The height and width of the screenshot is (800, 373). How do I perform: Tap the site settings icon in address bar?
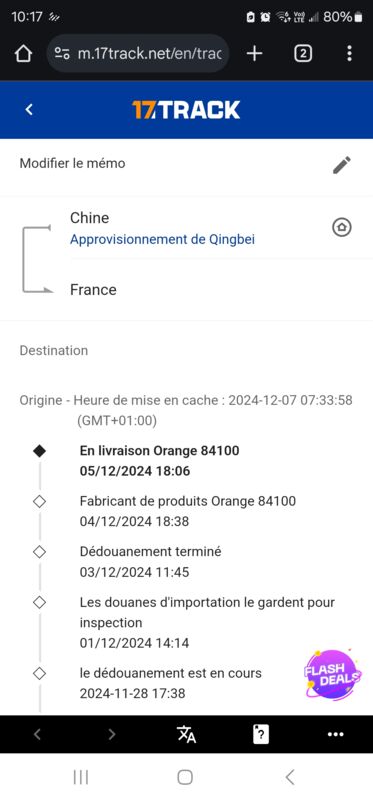tap(62, 54)
